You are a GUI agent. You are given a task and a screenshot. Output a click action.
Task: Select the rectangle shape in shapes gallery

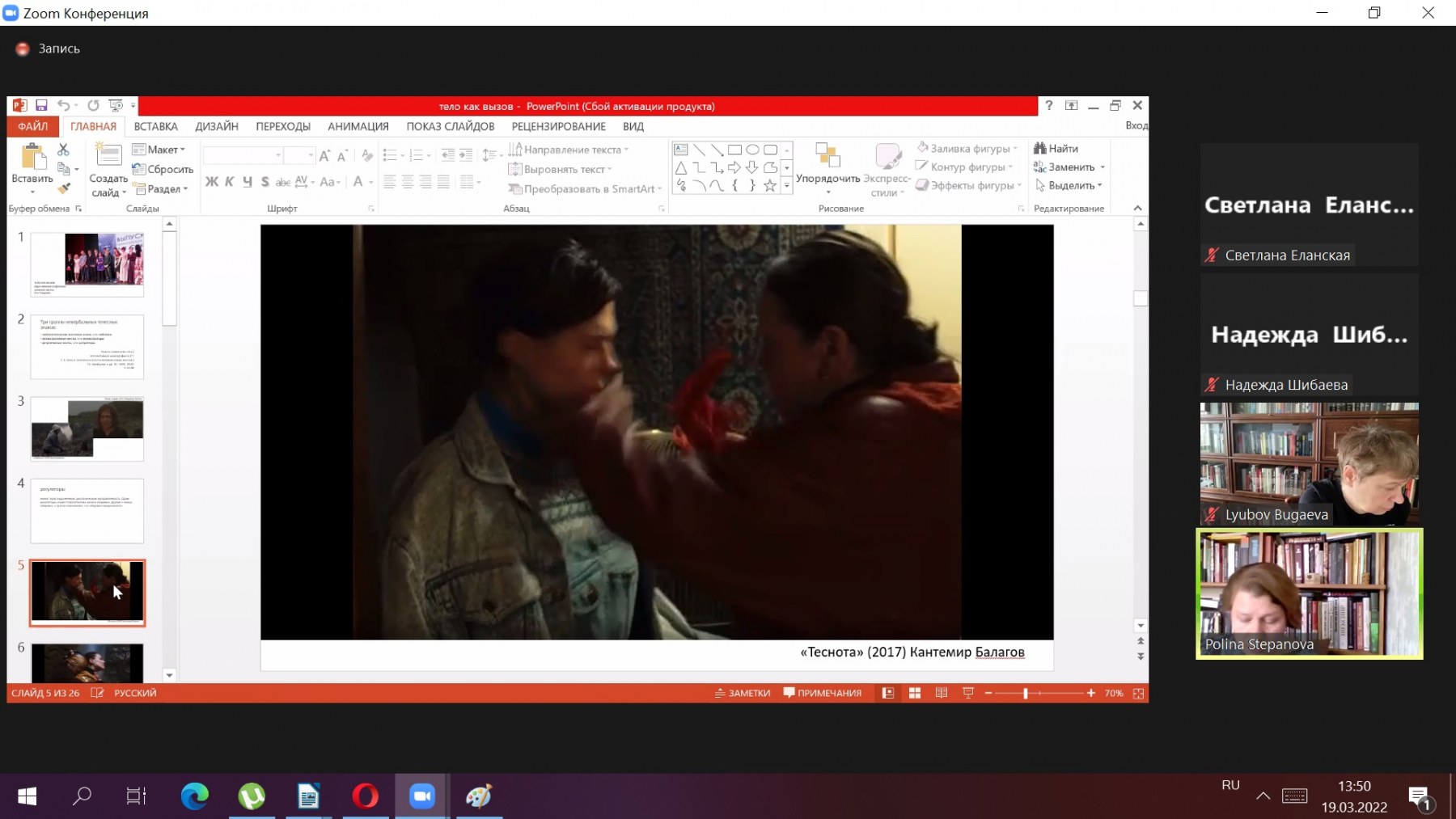[x=734, y=150]
